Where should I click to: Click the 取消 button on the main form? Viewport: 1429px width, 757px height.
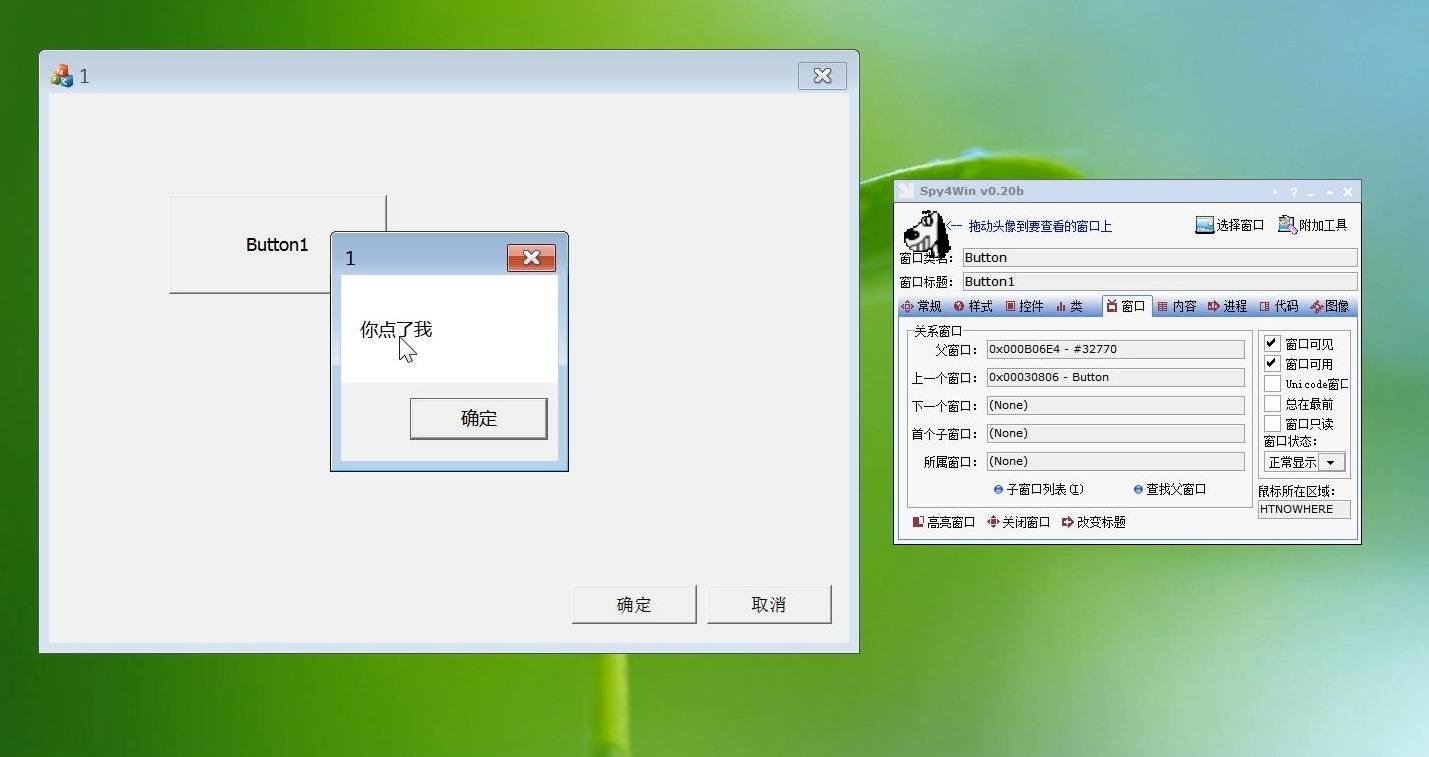pyautogui.click(x=769, y=604)
